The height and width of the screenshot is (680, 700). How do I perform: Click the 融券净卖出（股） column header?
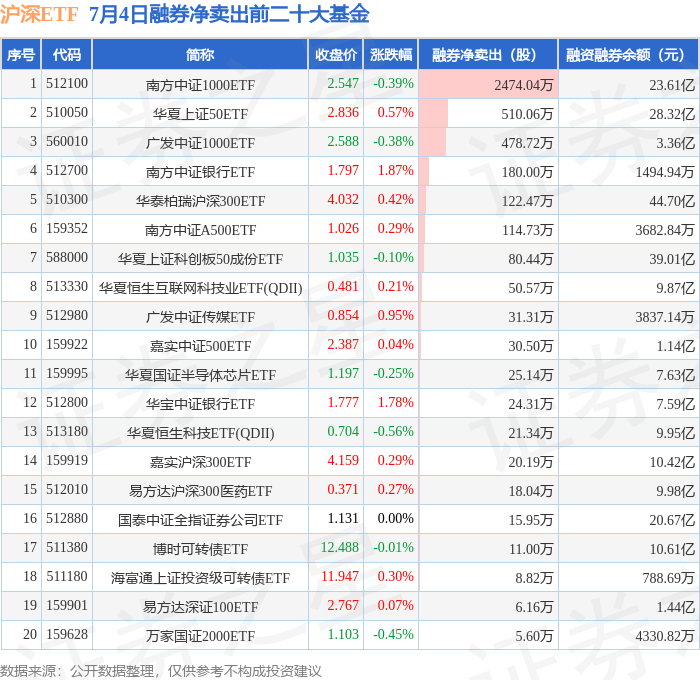tap(488, 54)
